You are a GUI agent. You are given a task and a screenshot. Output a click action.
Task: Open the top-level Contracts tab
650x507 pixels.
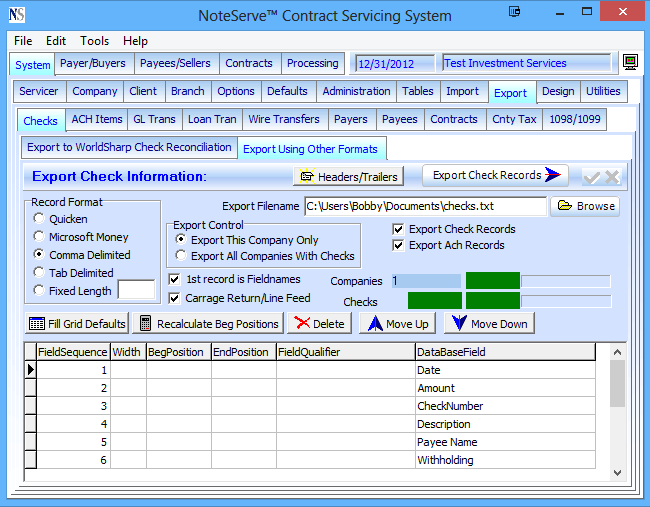pos(249,63)
